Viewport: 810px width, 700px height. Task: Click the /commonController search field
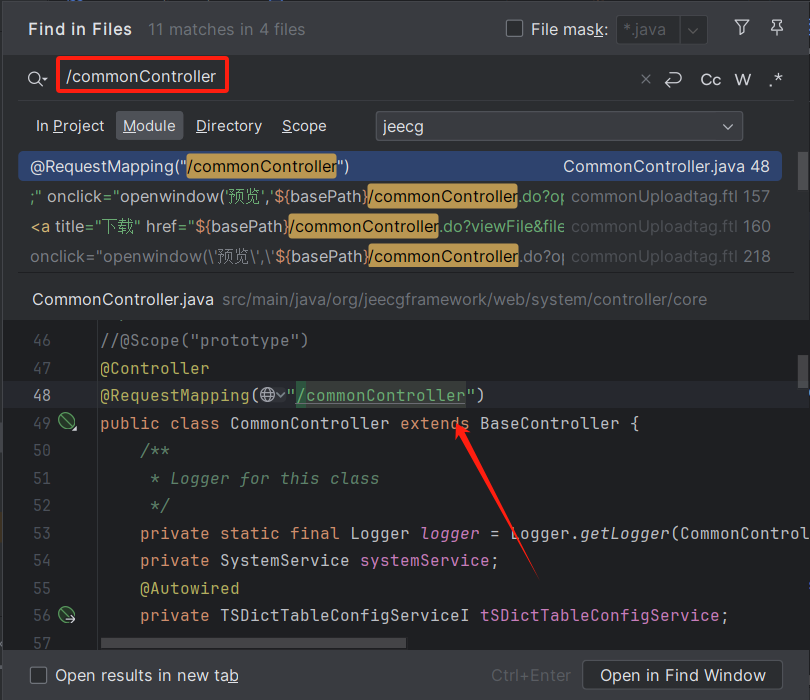pos(143,76)
